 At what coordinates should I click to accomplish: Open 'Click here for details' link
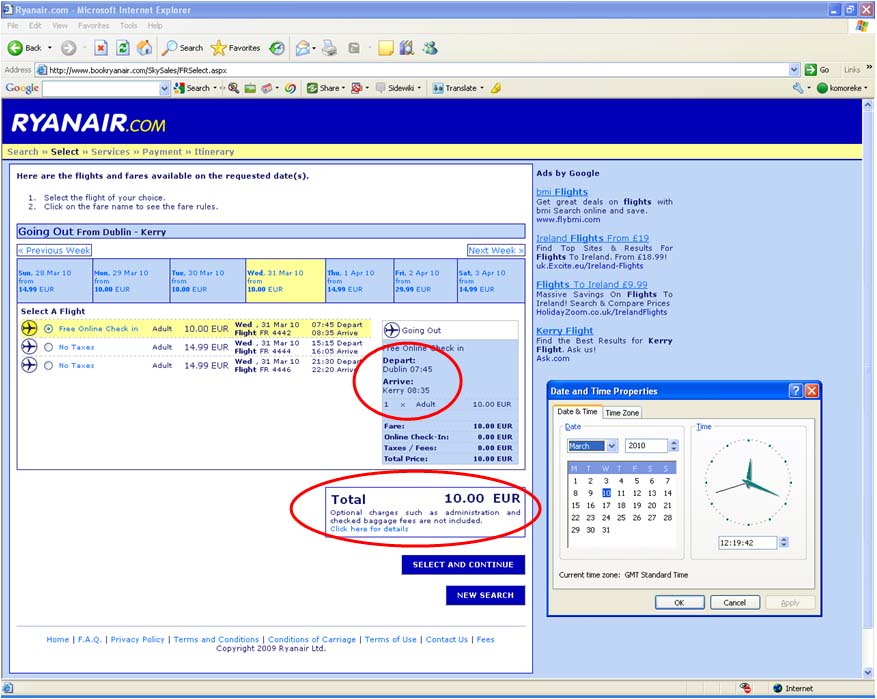(369, 529)
